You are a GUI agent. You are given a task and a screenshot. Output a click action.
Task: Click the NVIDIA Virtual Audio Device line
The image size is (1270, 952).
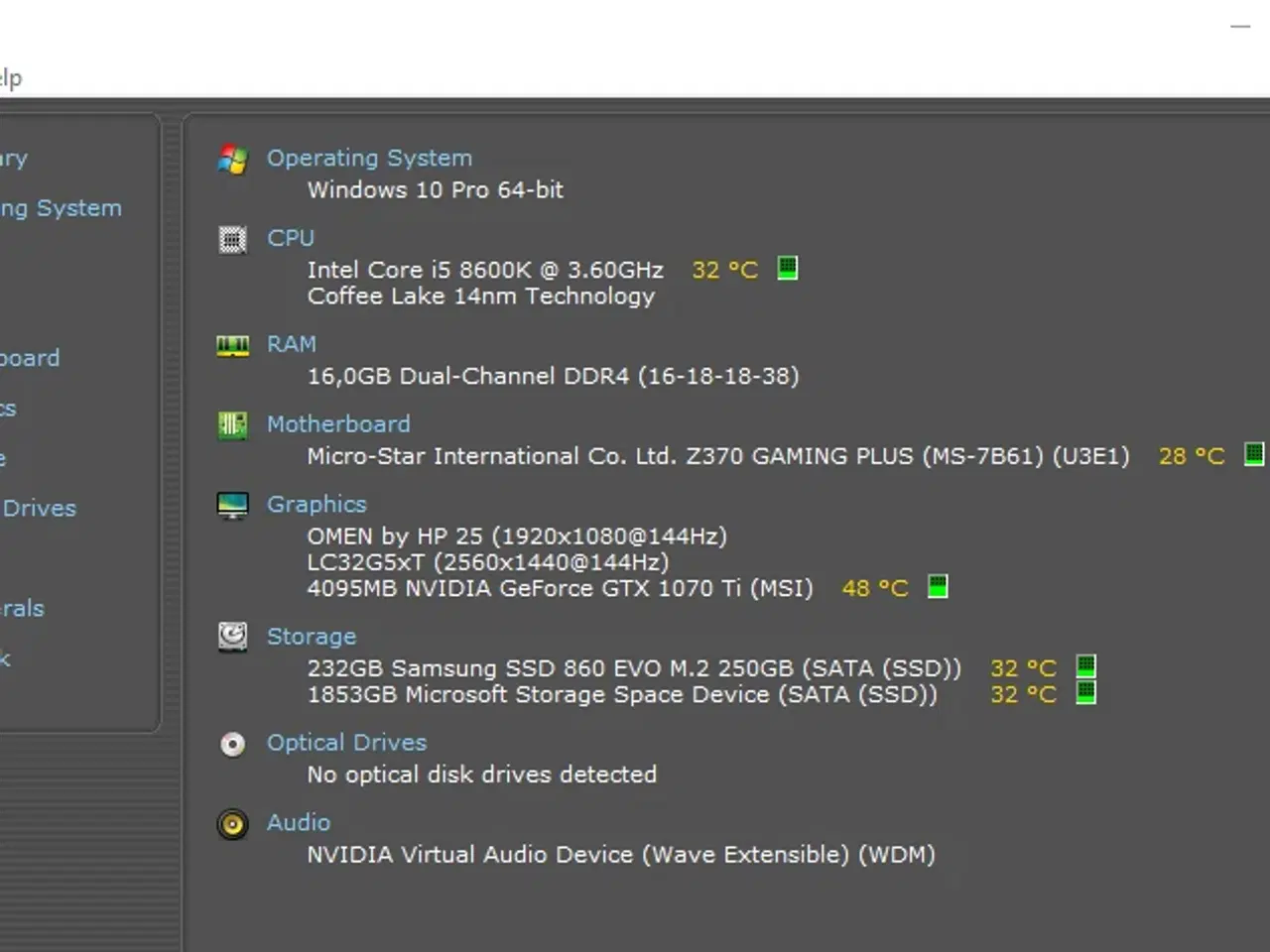pos(621,855)
